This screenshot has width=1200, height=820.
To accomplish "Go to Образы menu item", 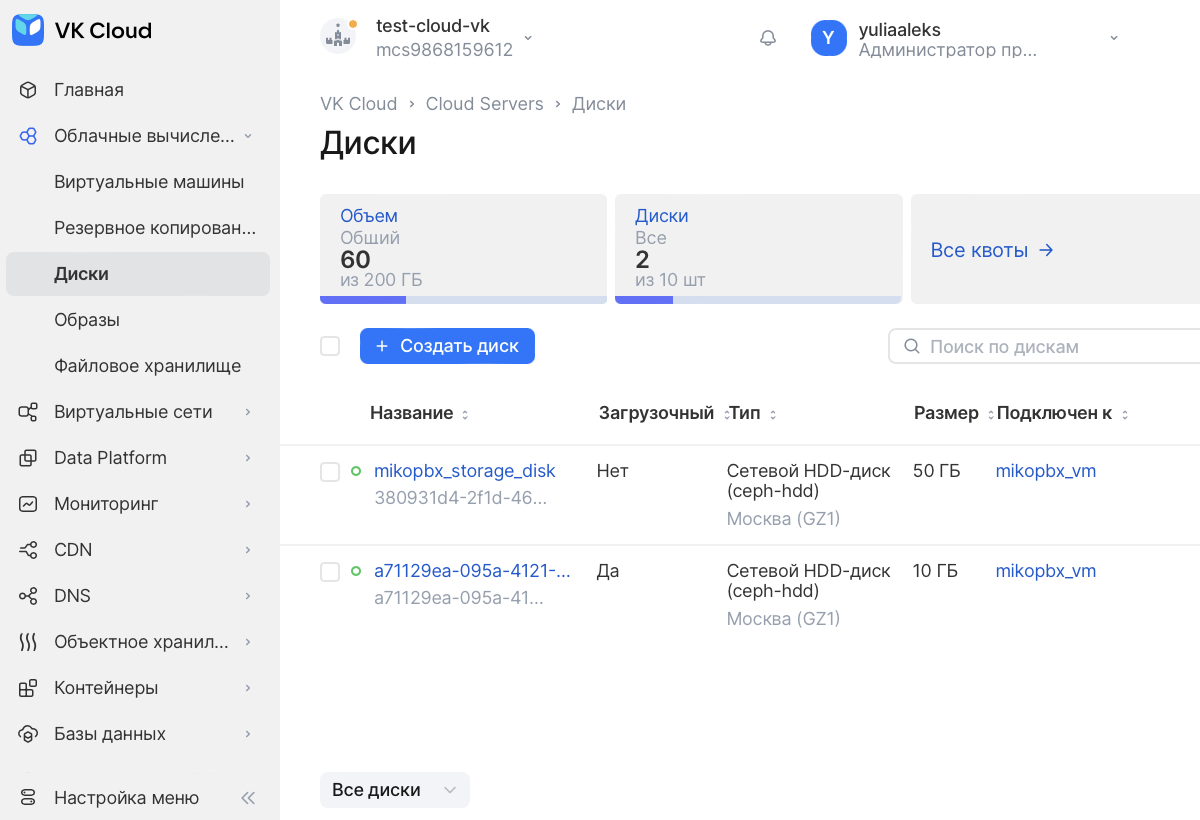I will click(x=87, y=320).
